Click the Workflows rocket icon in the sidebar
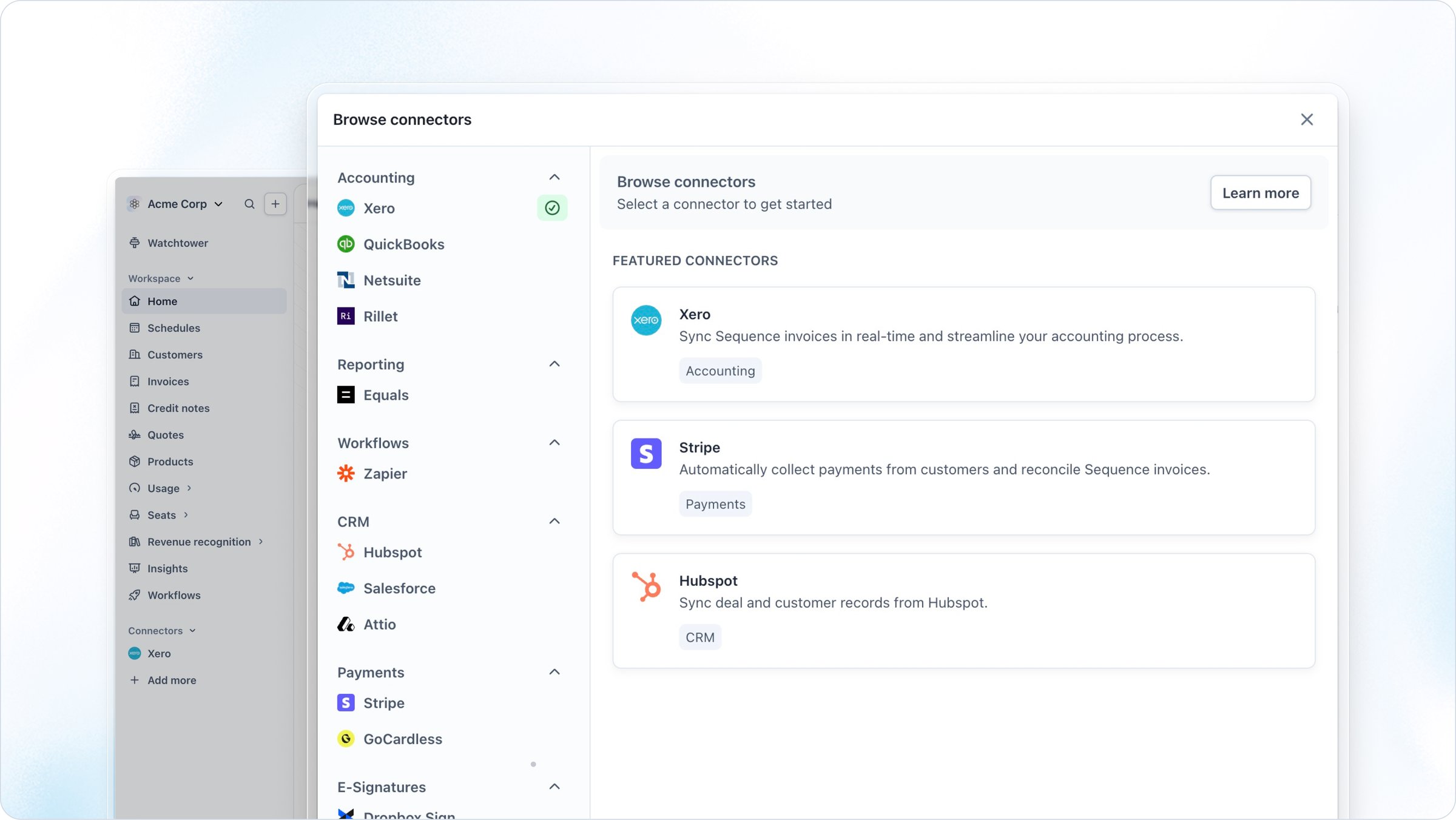The height and width of the screenshot is (820, 1456). [135, 595]
